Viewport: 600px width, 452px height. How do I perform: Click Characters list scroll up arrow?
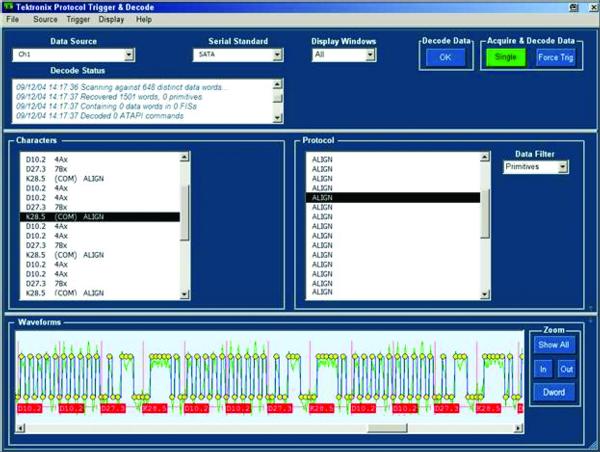pyautogui.click(x=185, y=157)
